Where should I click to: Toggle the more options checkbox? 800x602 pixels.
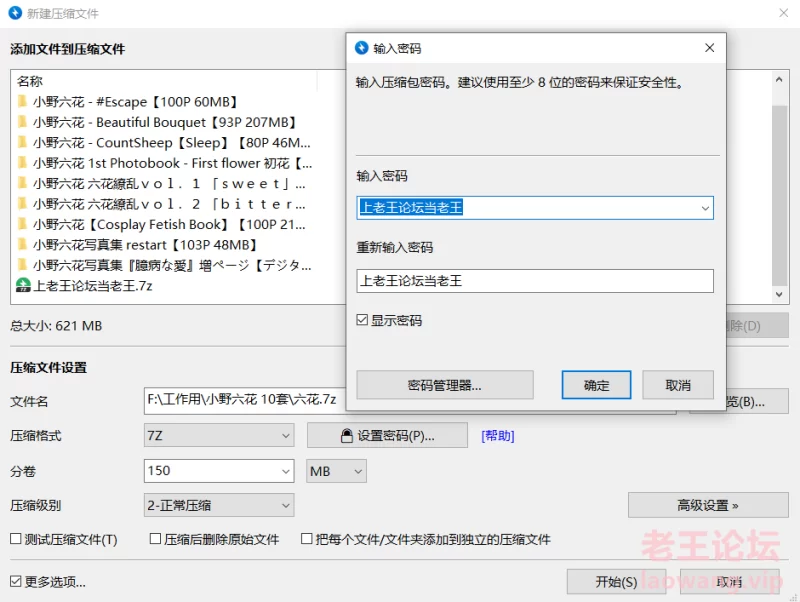(16, 582)
